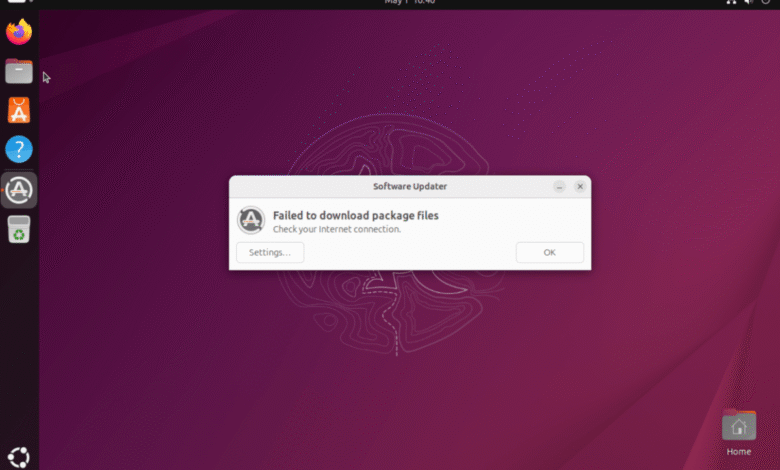Click the Settings... button
The width and height of the screenshot is (780, 470).
point(270,252)
